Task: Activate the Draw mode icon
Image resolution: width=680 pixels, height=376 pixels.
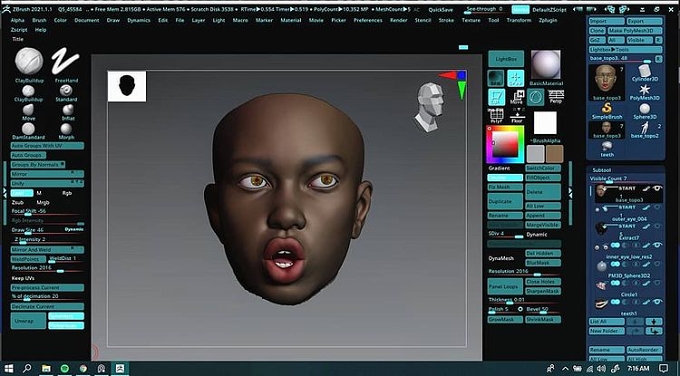Action: click(x=516, y=78)
